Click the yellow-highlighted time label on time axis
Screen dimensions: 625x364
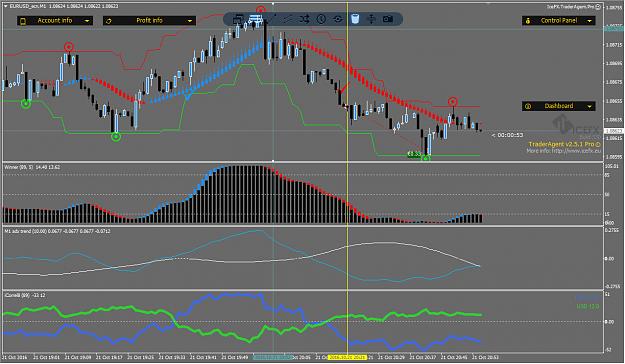pos(347,357)
